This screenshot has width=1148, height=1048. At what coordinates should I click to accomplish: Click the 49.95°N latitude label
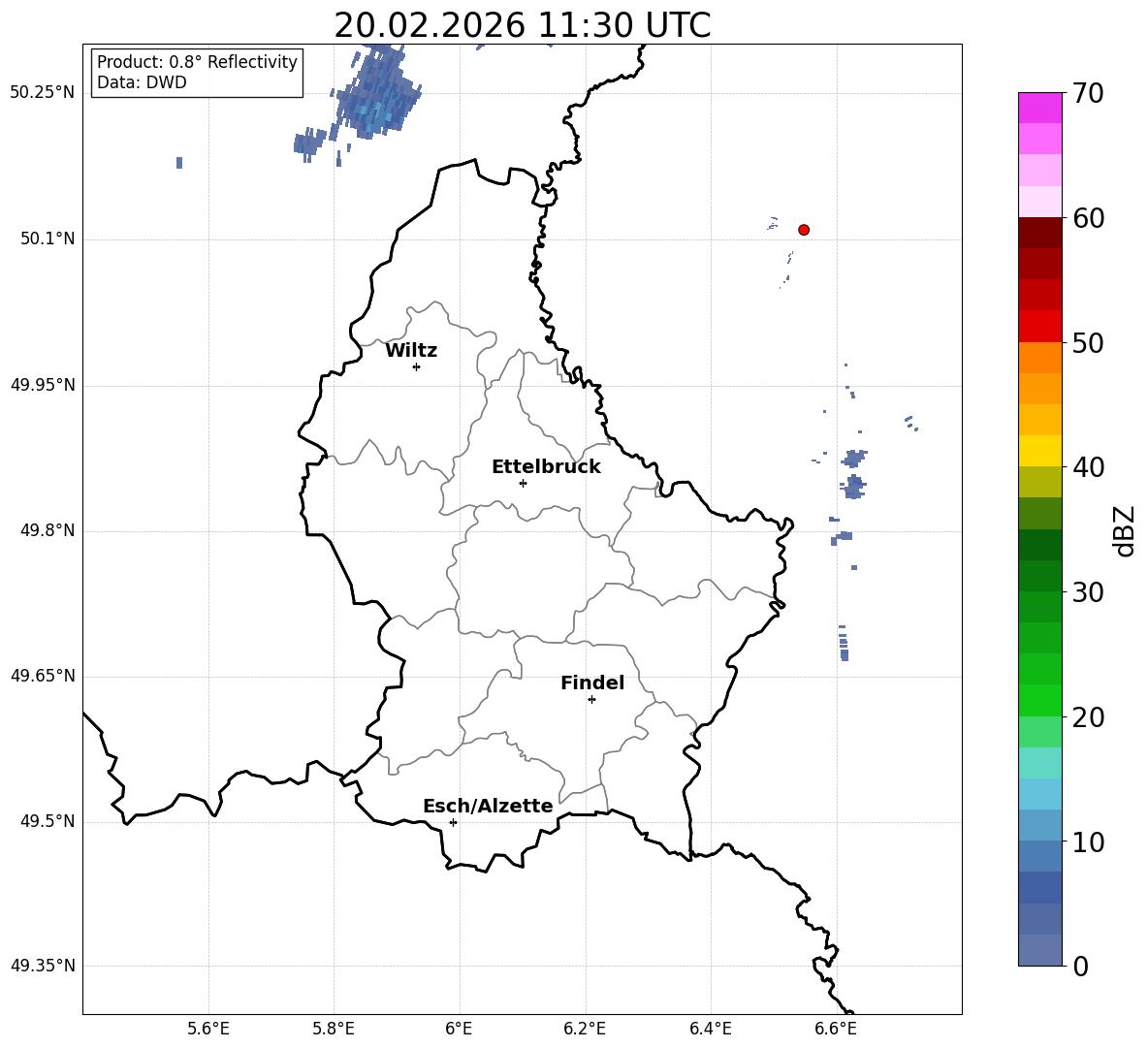43,385
